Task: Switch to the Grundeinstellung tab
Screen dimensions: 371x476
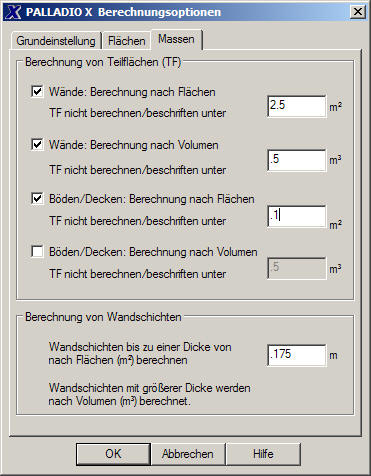Action: pyautogui.click(x=56, y=41)
